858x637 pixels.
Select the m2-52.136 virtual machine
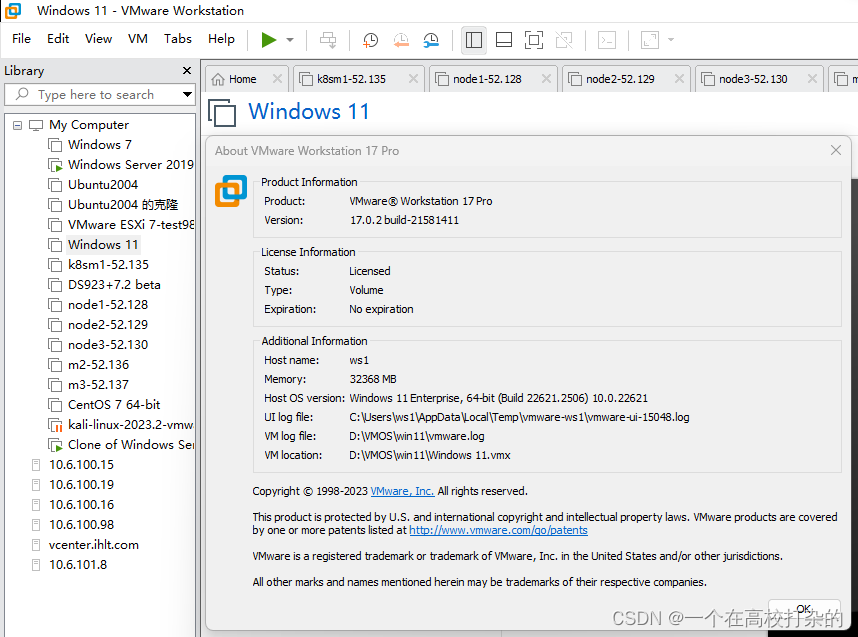[x=98, y=364]
